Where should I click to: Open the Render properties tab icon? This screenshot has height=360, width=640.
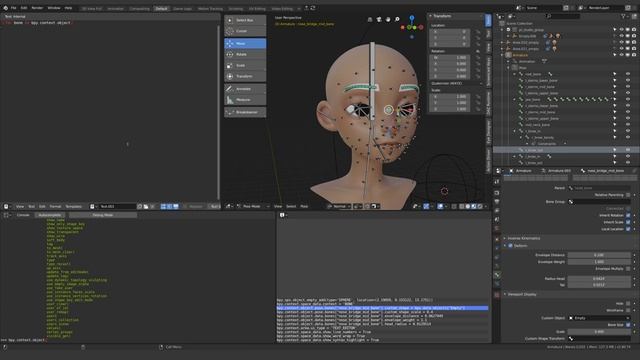[x=497, y=193]
